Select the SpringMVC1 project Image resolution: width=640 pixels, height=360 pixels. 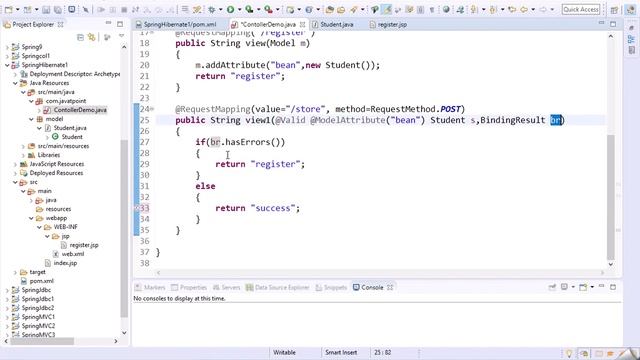click(x=38, y=317)
